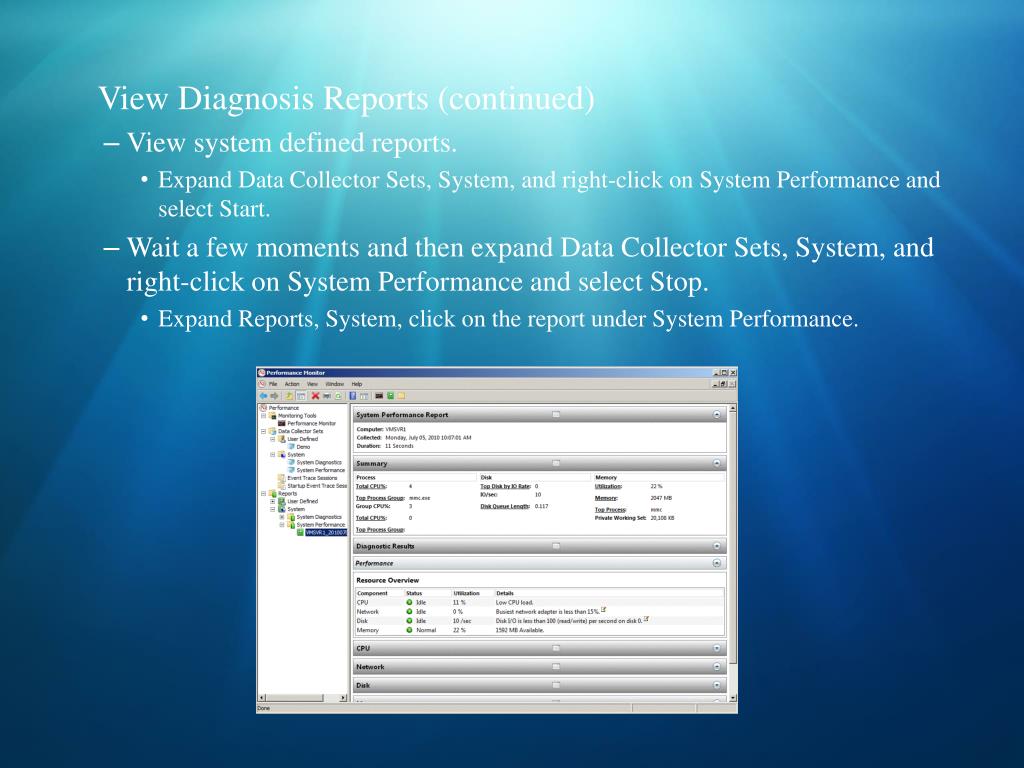Click the yellow folder toolbar icon
Screen dimensions: 1024x768
click(401, 396)
